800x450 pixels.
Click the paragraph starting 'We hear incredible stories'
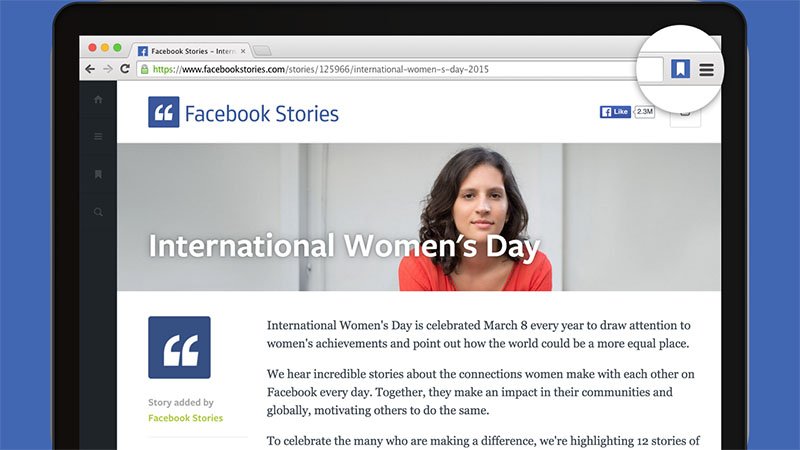481,392
